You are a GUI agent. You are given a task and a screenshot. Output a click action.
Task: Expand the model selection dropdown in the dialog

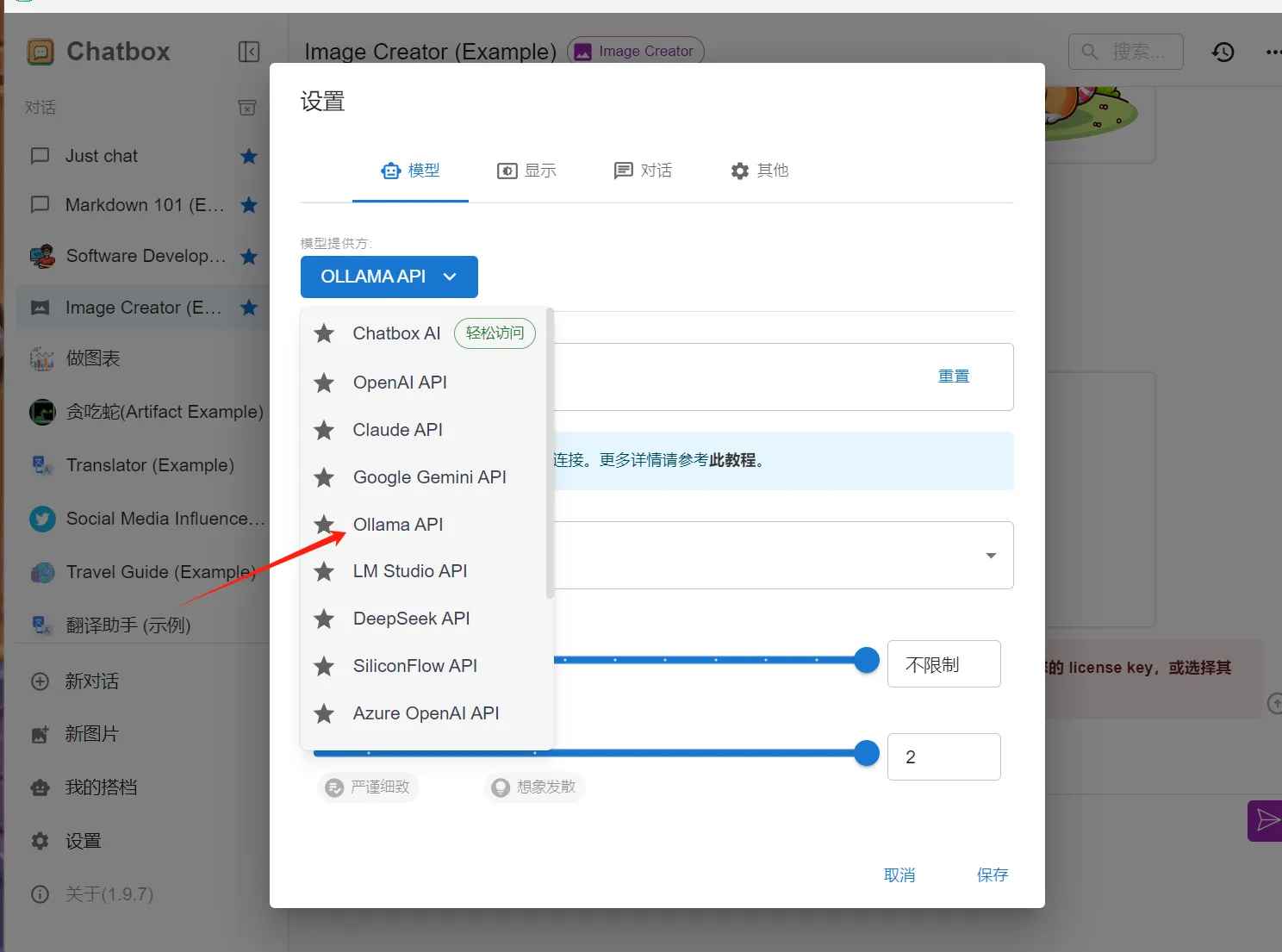(x=990, y=556)
